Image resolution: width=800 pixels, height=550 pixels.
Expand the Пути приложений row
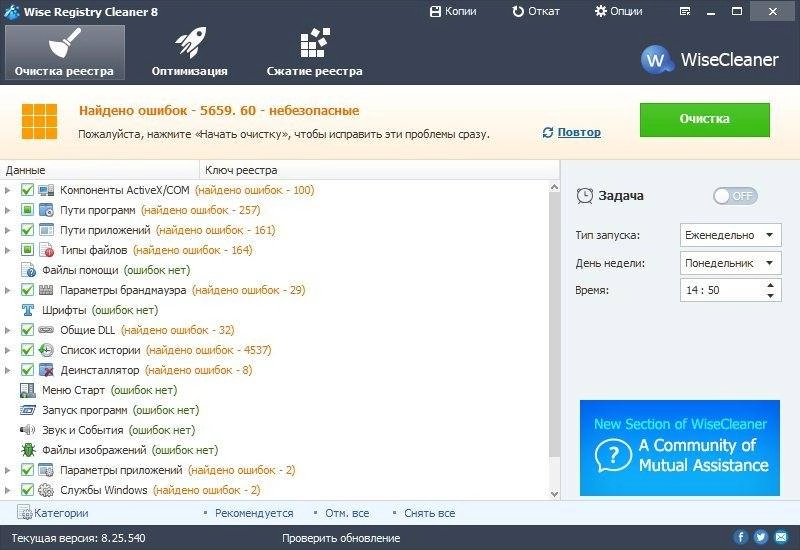7,230
